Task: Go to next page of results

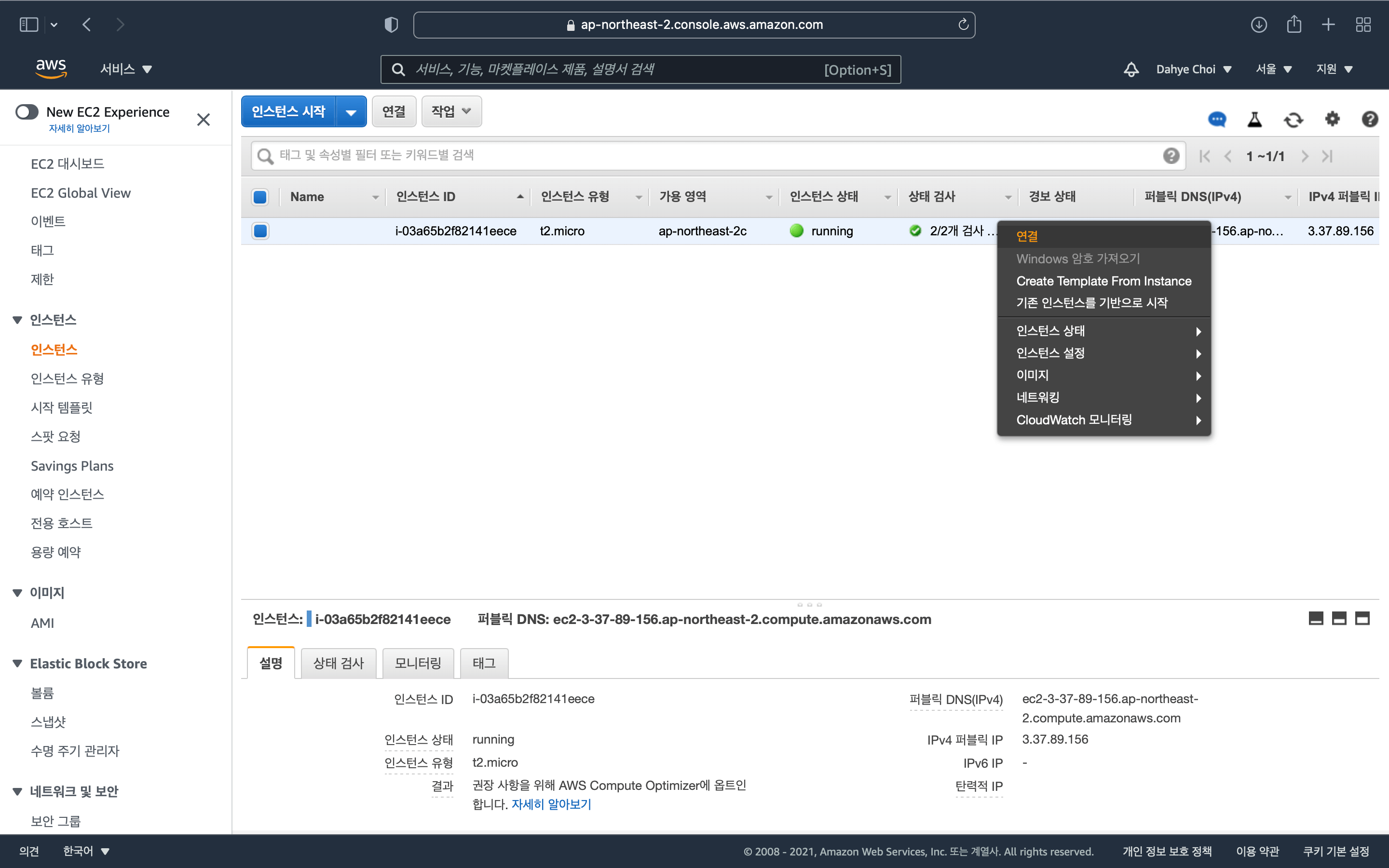Action: (1305, 156)
